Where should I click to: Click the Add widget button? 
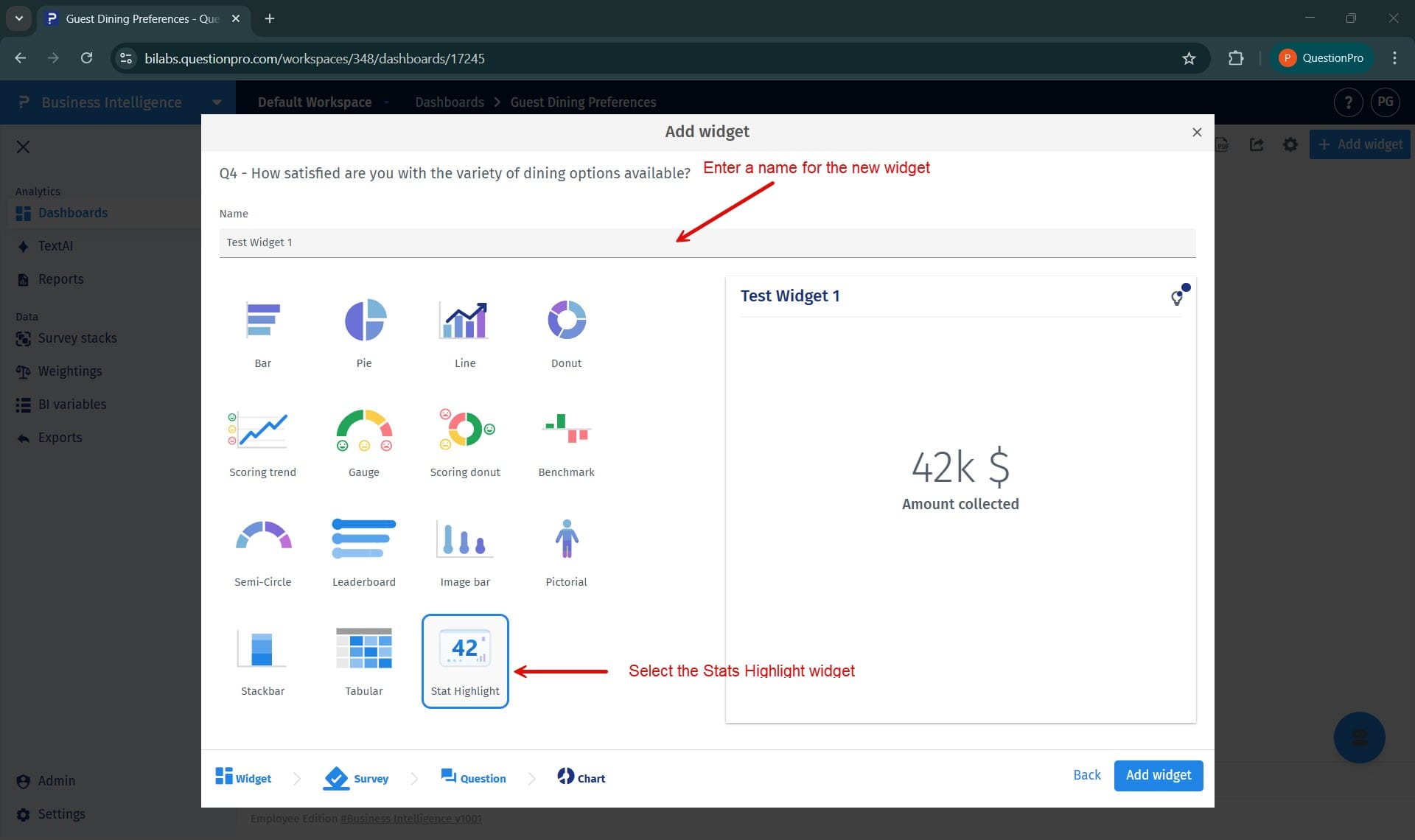click(x=1159, y=775)
